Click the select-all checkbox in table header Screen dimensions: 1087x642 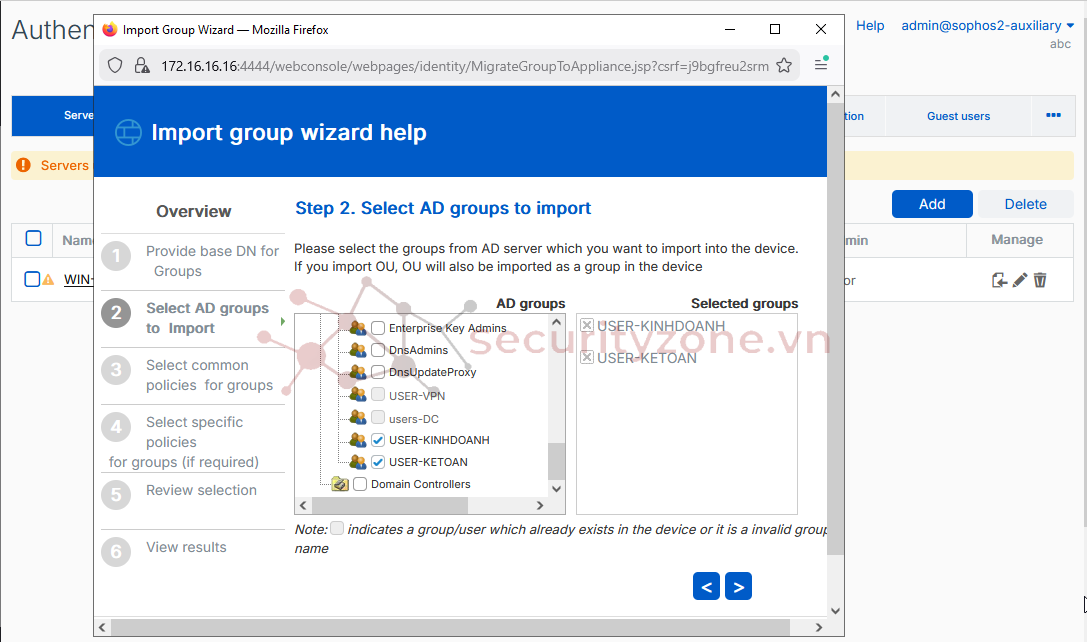[x=33, y=238]
